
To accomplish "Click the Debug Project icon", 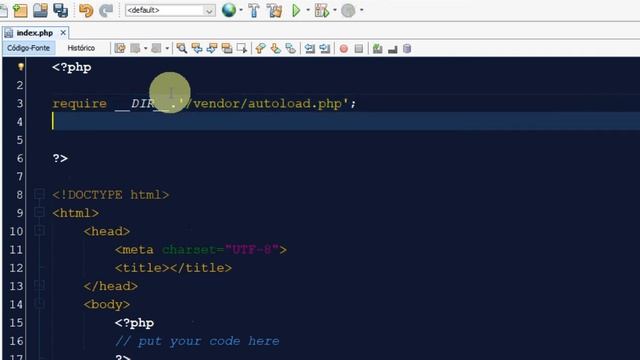I will 322,10.
